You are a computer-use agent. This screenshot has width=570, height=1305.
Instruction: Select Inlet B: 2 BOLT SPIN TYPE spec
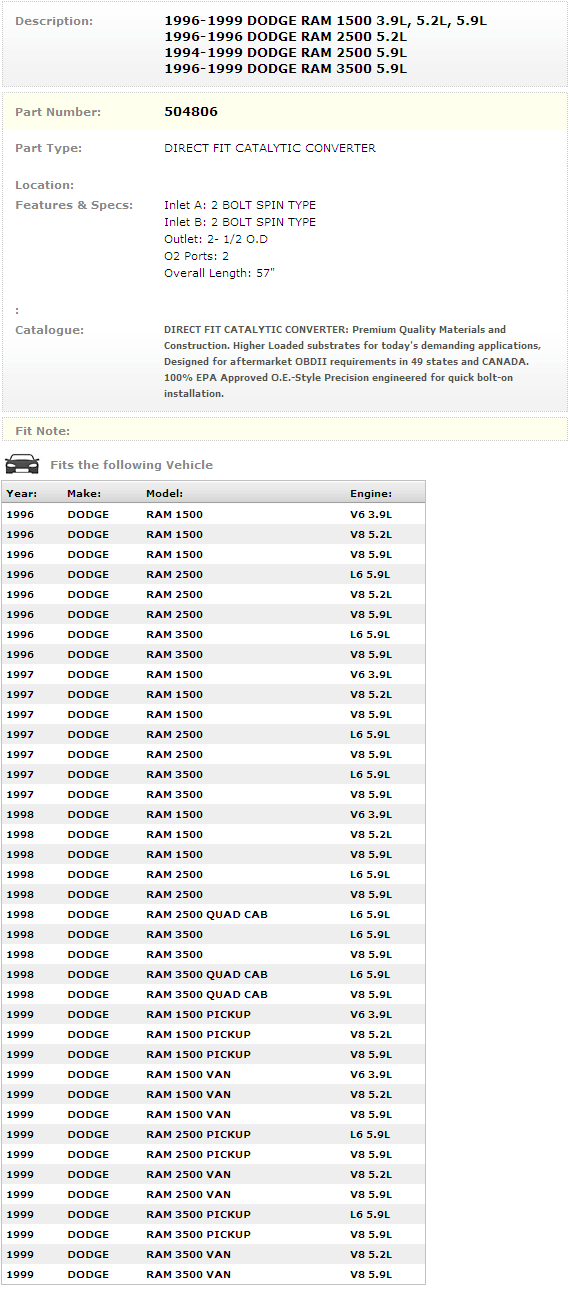click(240, 222)
